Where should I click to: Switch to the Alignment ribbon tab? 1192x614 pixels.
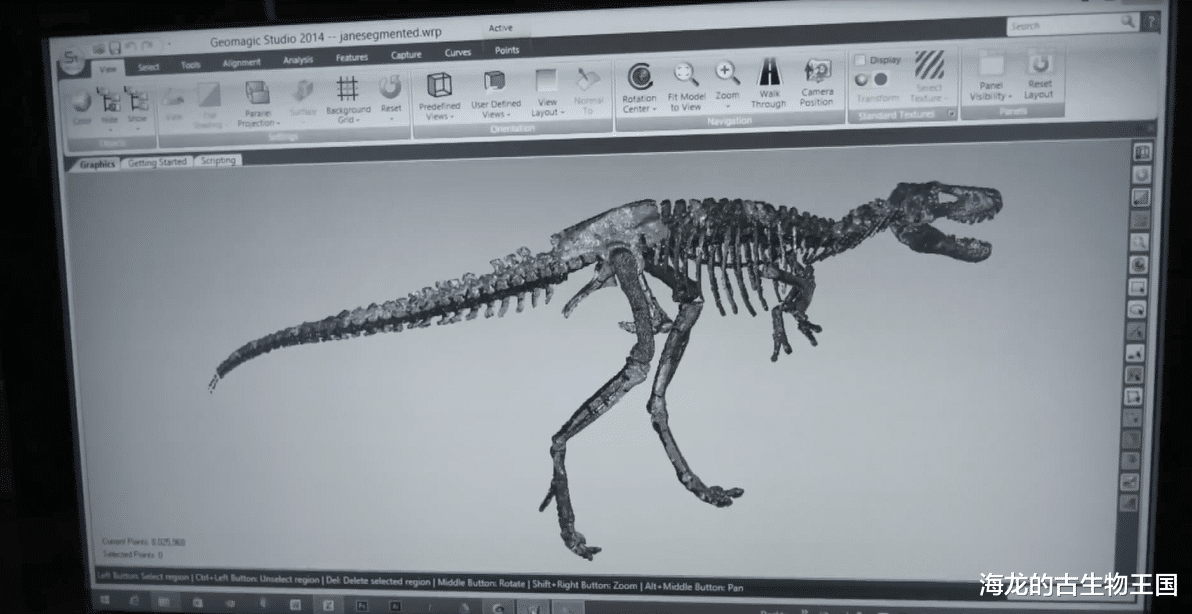coord(241,63)
